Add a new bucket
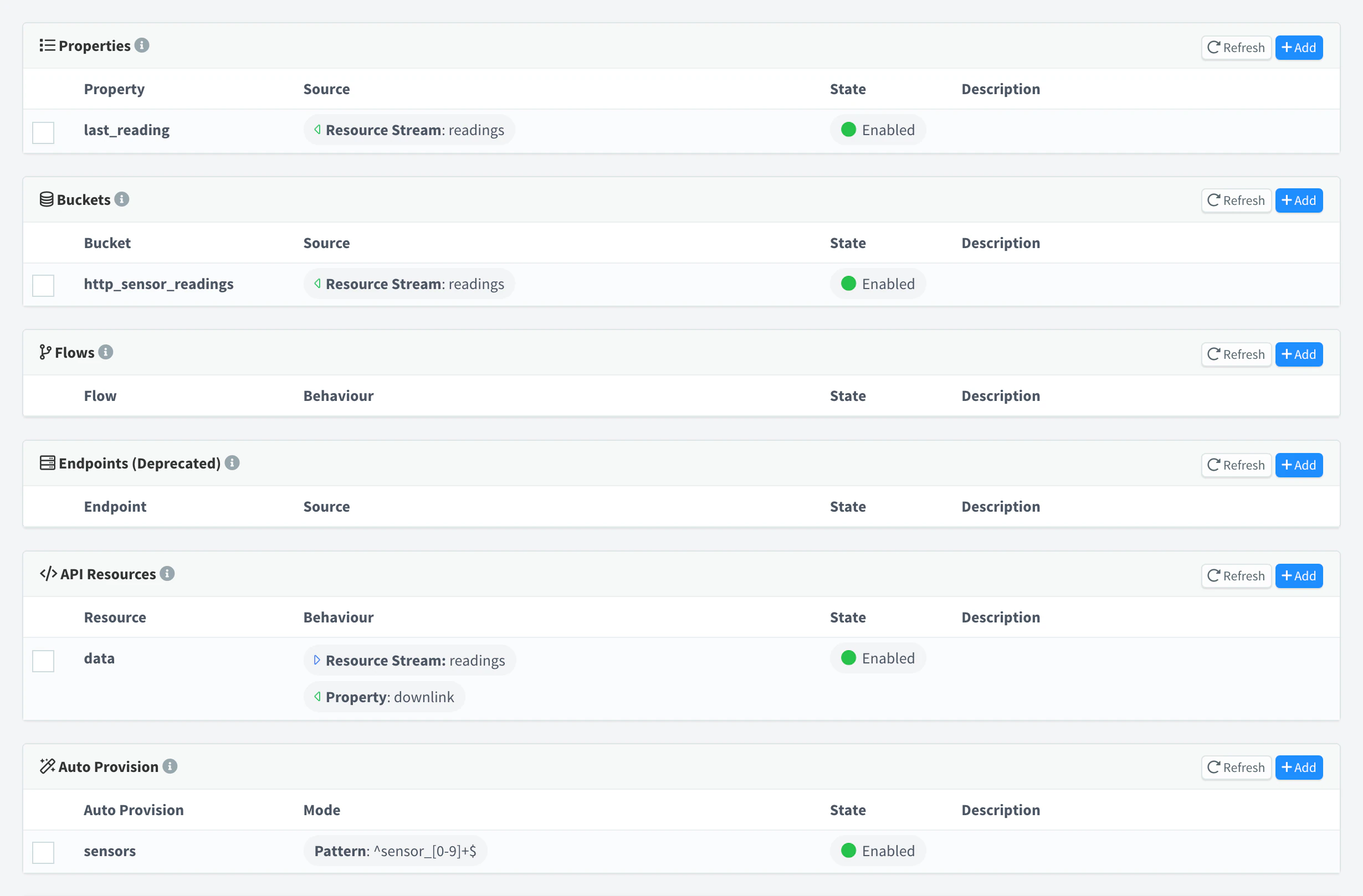The width and height of the screenshot is (1363, 896). pos(1299,200)
